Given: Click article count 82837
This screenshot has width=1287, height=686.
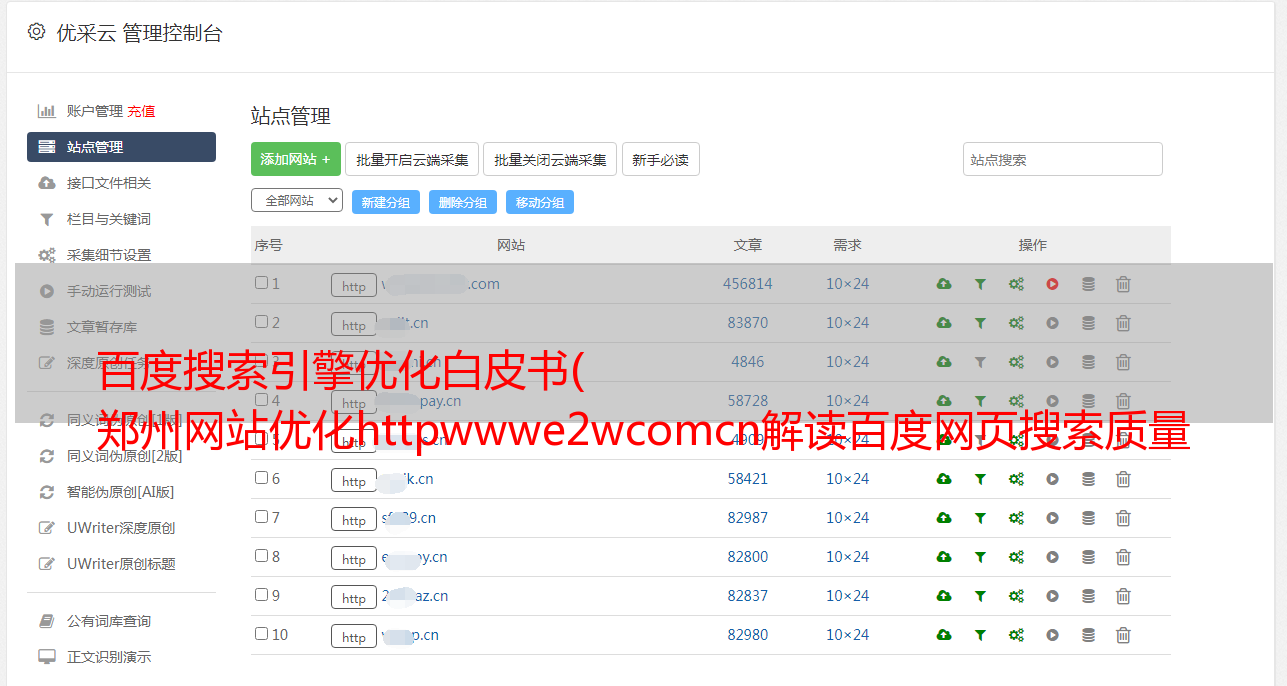Looking at the screenshot, I should pyautogui.click(x=748, y=596).
